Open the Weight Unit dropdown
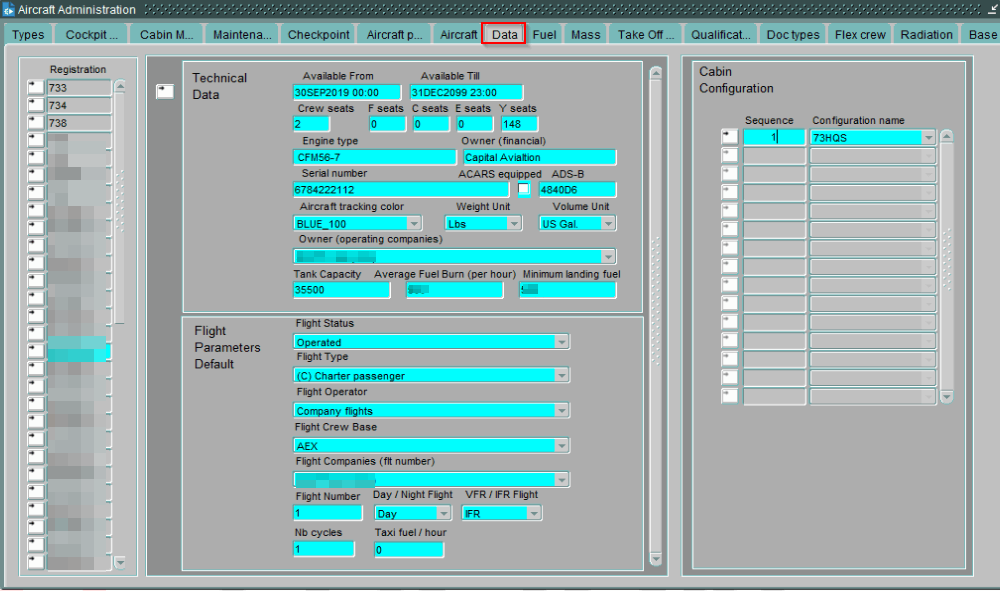 point(514,223)
